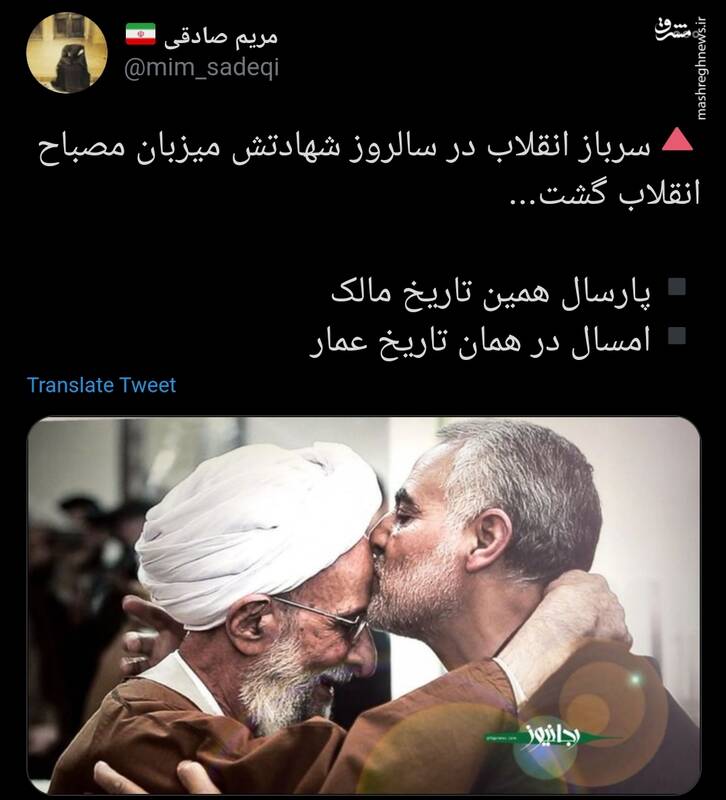Select the line امسال در همان تاریخ عمار
The width and height of the screenshot is (726, 800).
[x=480, y=342]
